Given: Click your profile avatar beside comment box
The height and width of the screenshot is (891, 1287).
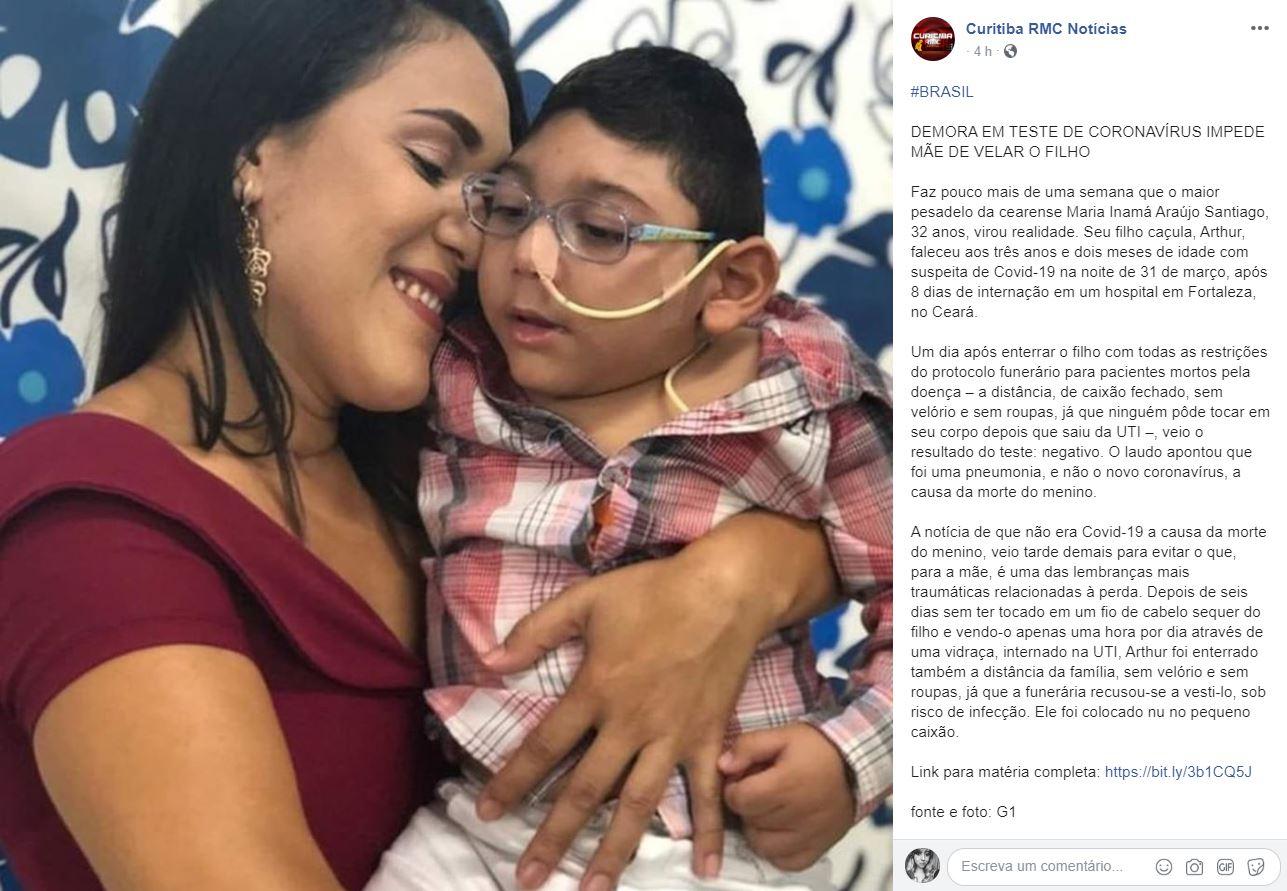Looking at the screenshot, I should click(x=922, y=865).
